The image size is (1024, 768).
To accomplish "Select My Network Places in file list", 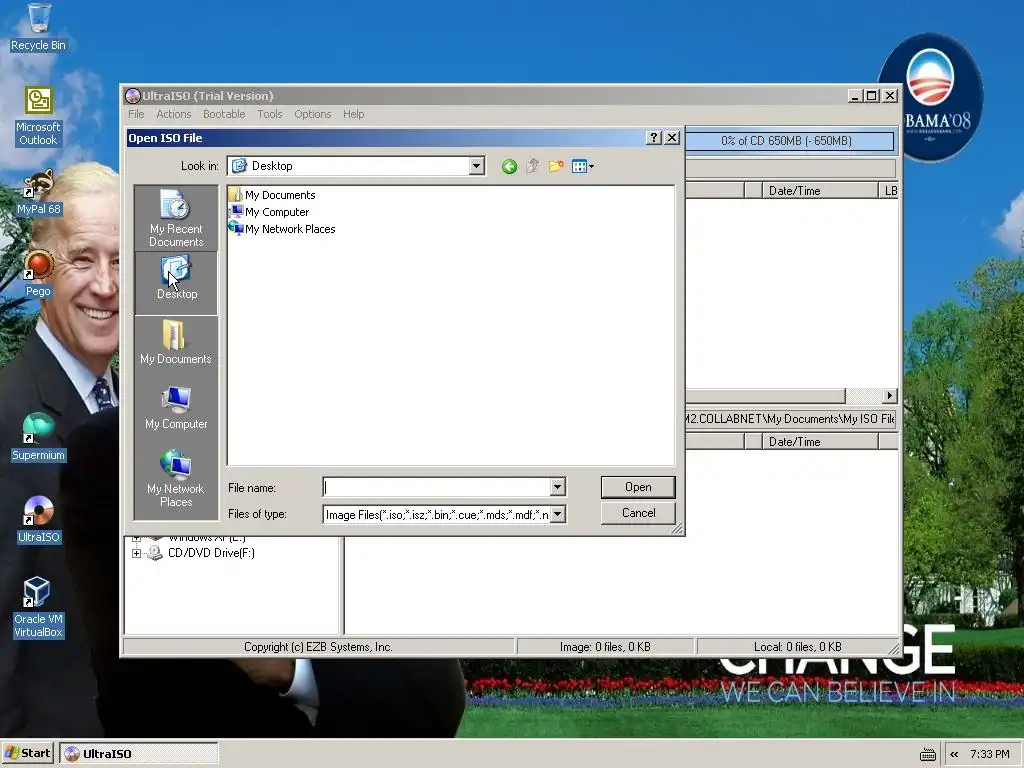I will (282, 229).
